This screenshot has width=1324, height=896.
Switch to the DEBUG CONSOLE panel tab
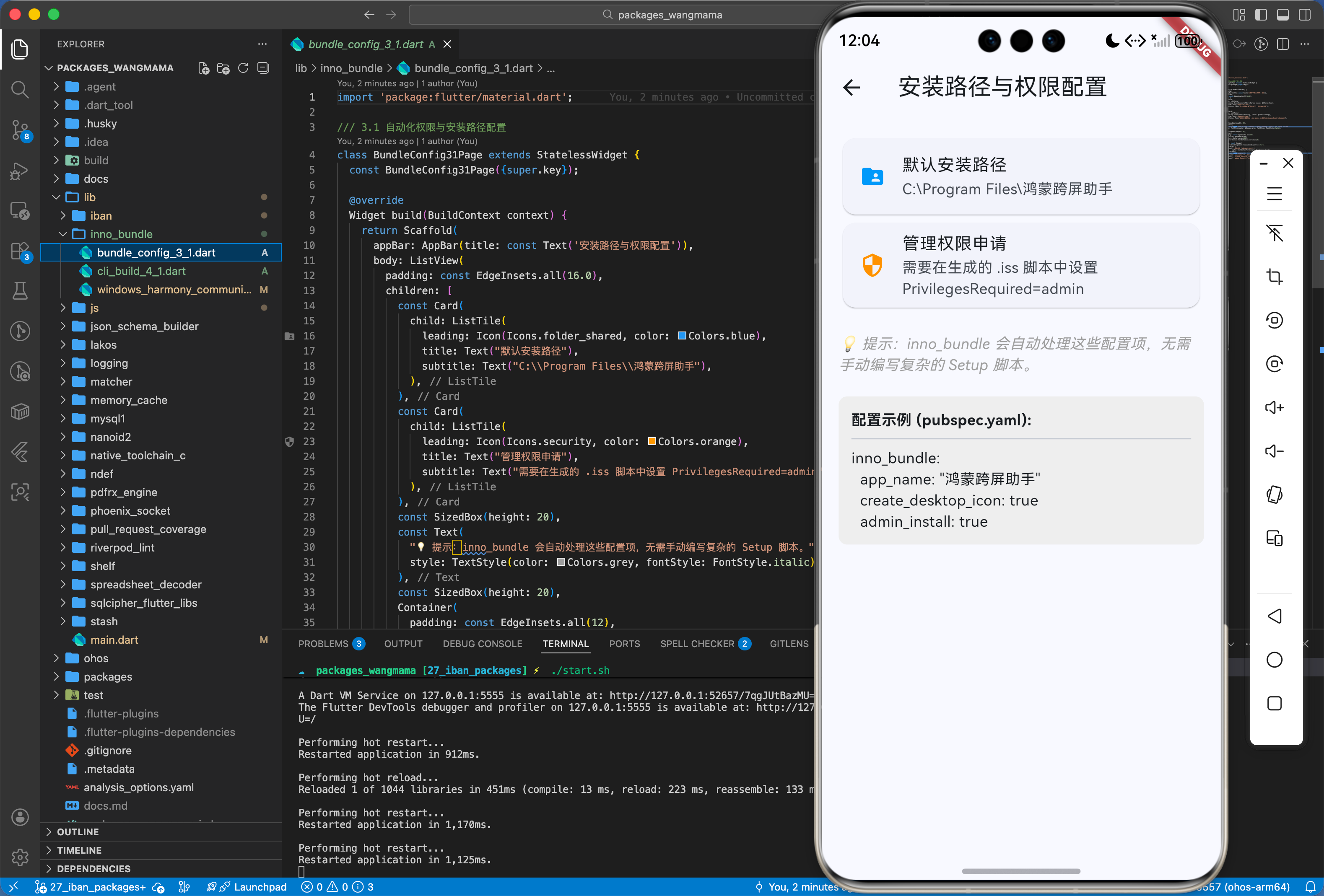[482, 644]
